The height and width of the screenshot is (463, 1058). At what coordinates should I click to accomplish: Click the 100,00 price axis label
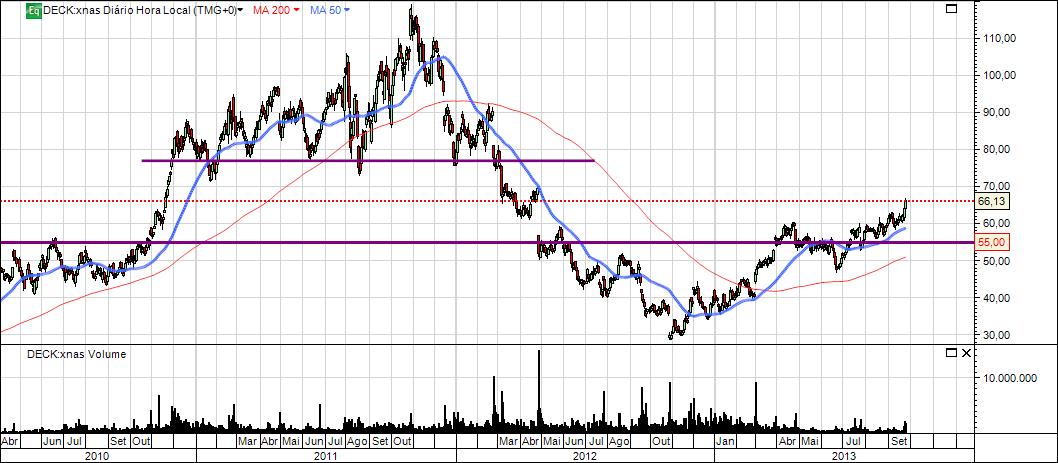(x=999, y=76)
